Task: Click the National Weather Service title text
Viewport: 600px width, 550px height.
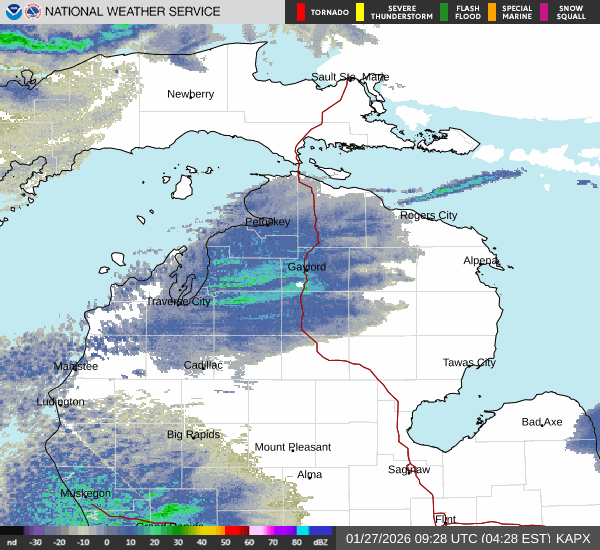Action: (135, 12)
